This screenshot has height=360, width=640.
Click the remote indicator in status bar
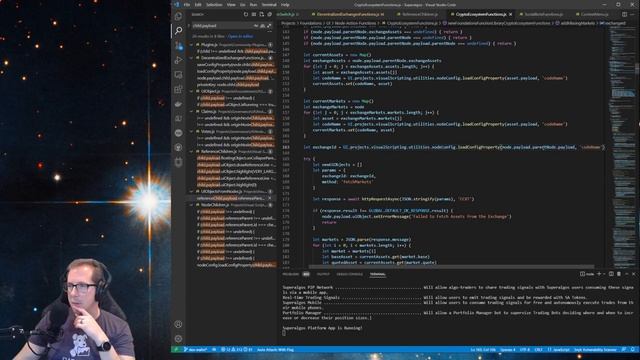pyautogui.click(x=176, y=350)
